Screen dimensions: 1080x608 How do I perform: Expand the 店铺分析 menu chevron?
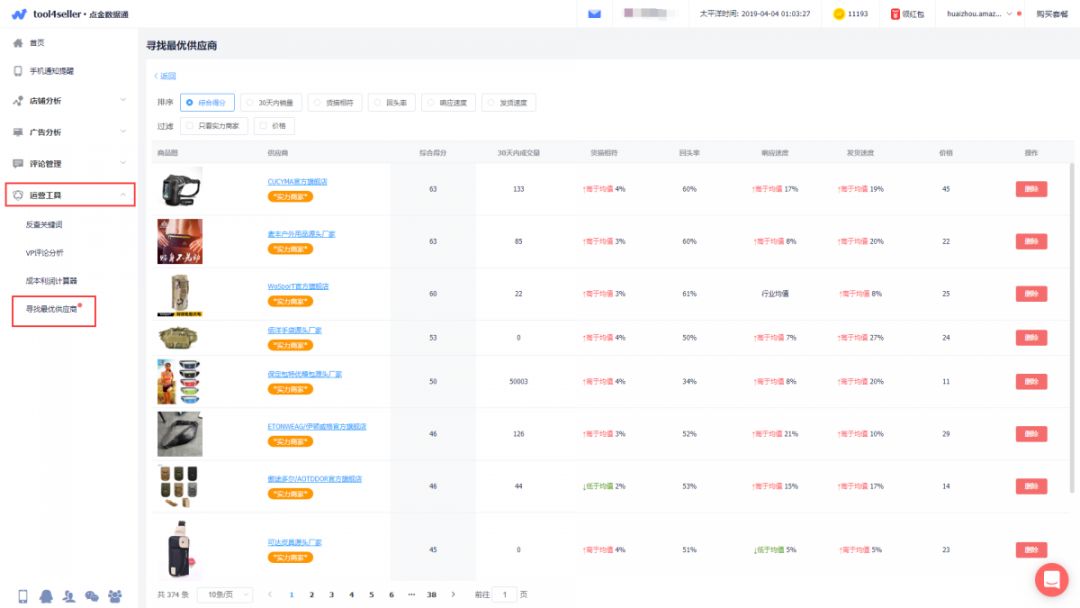click(x=123, y=101)
